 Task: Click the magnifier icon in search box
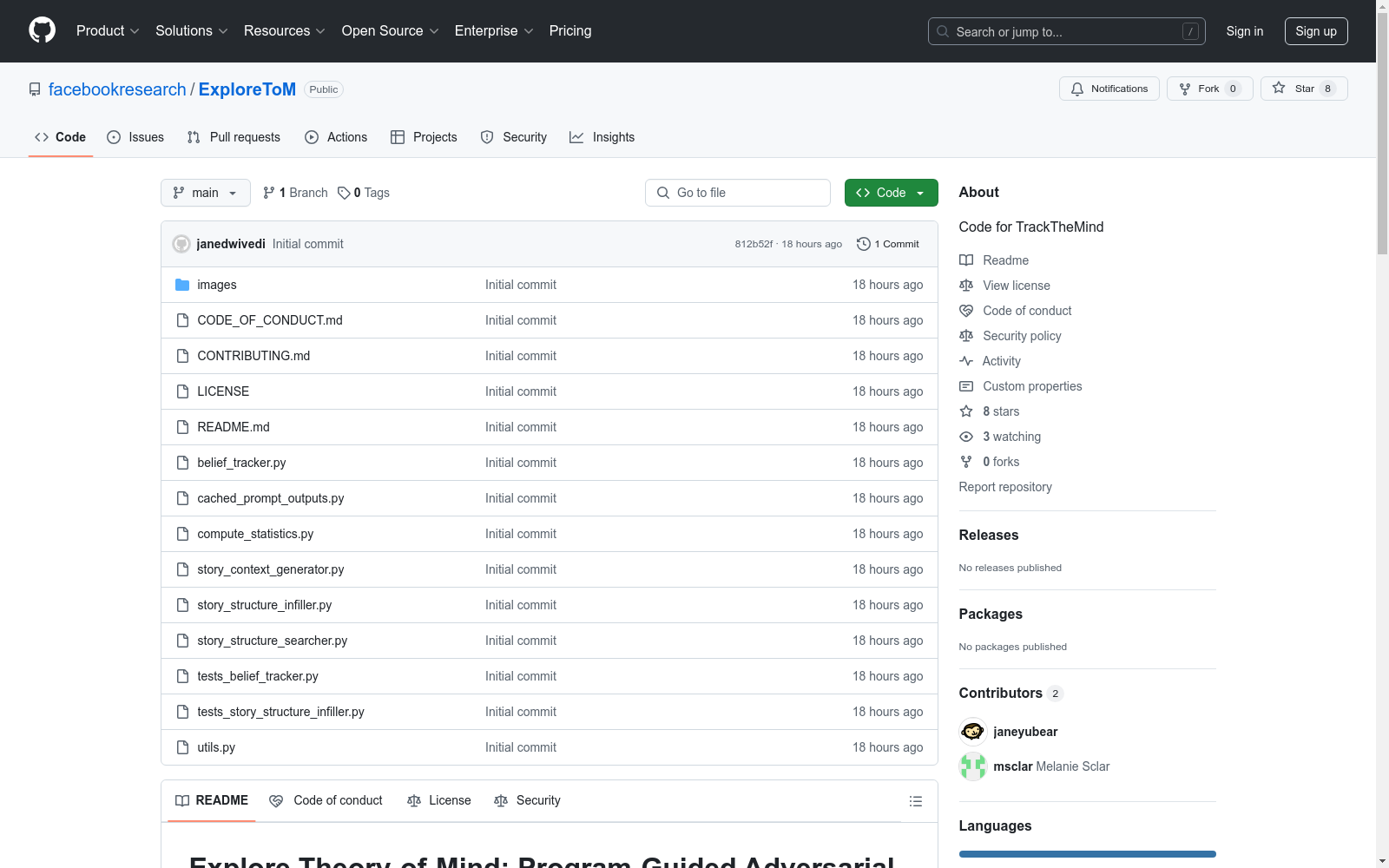(943, 31)
